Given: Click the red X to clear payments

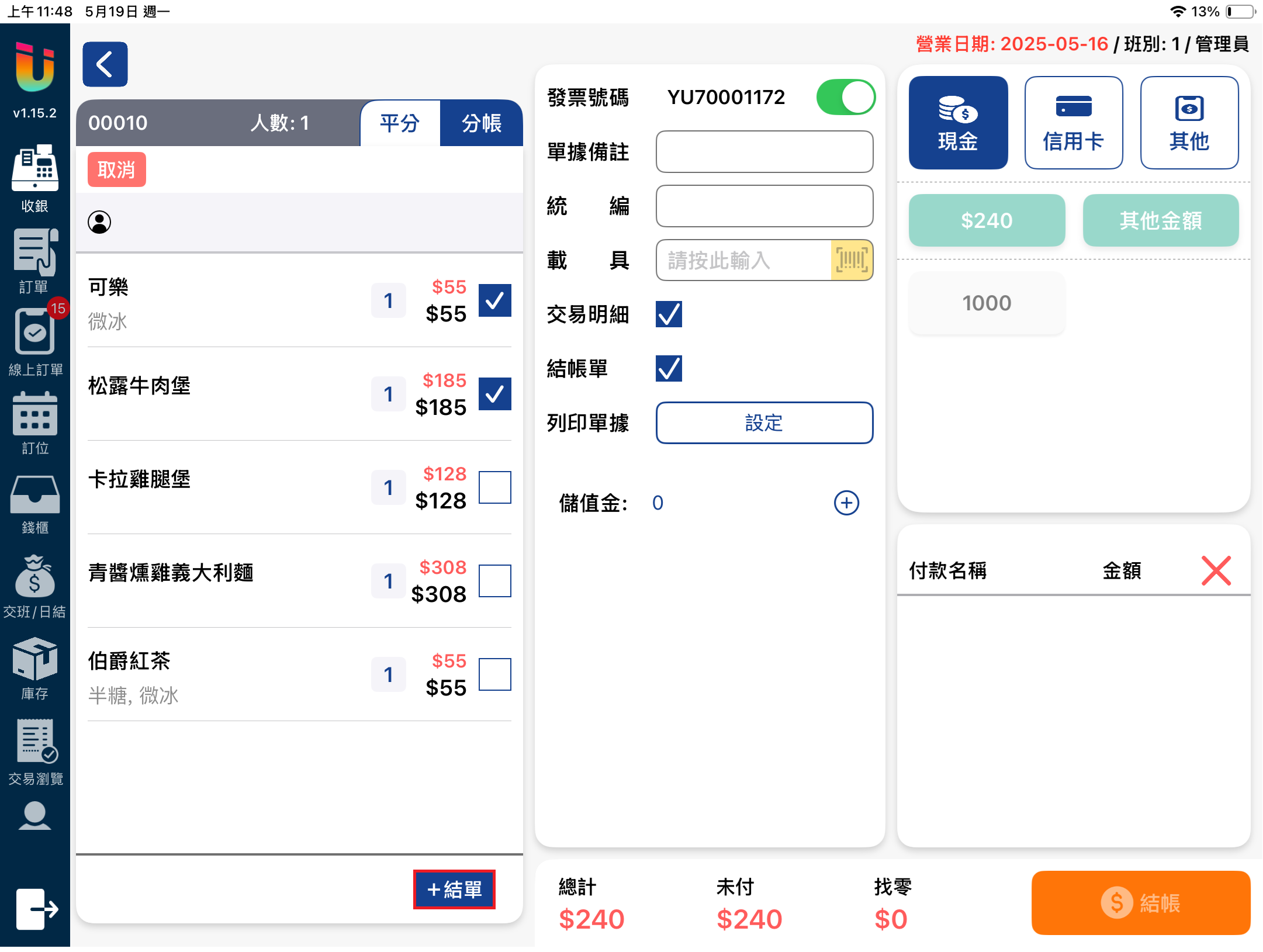Looking at the screenshot, I should pos(1216,570).
